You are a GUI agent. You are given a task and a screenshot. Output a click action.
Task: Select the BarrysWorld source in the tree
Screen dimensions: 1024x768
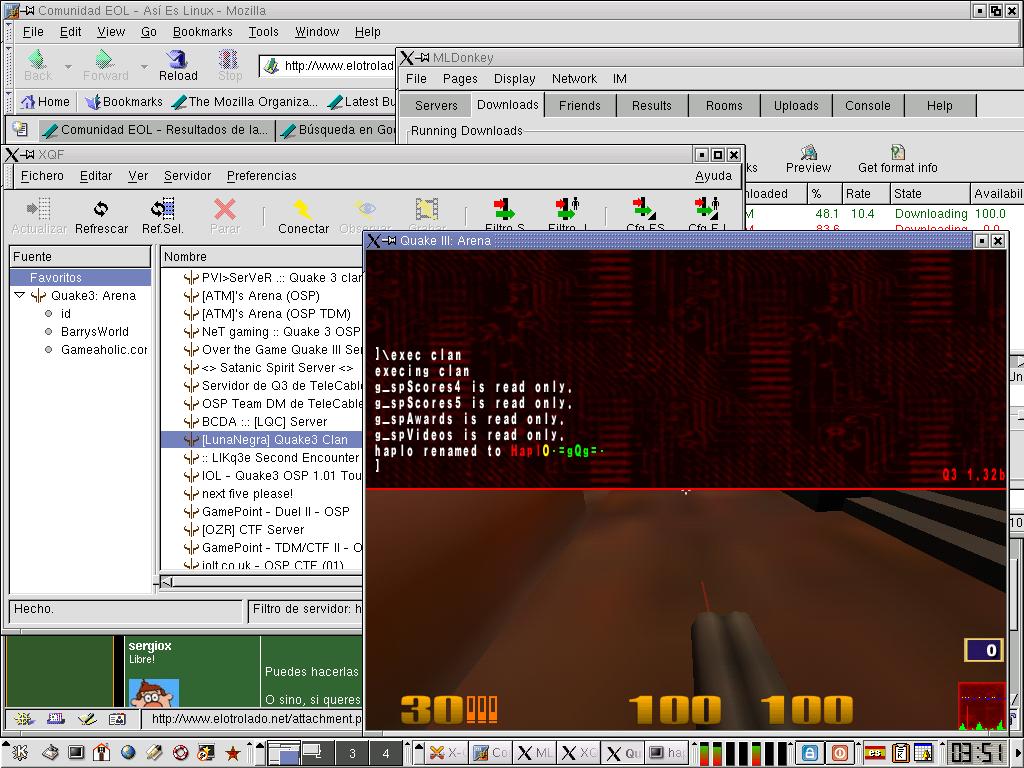[94, 332]
